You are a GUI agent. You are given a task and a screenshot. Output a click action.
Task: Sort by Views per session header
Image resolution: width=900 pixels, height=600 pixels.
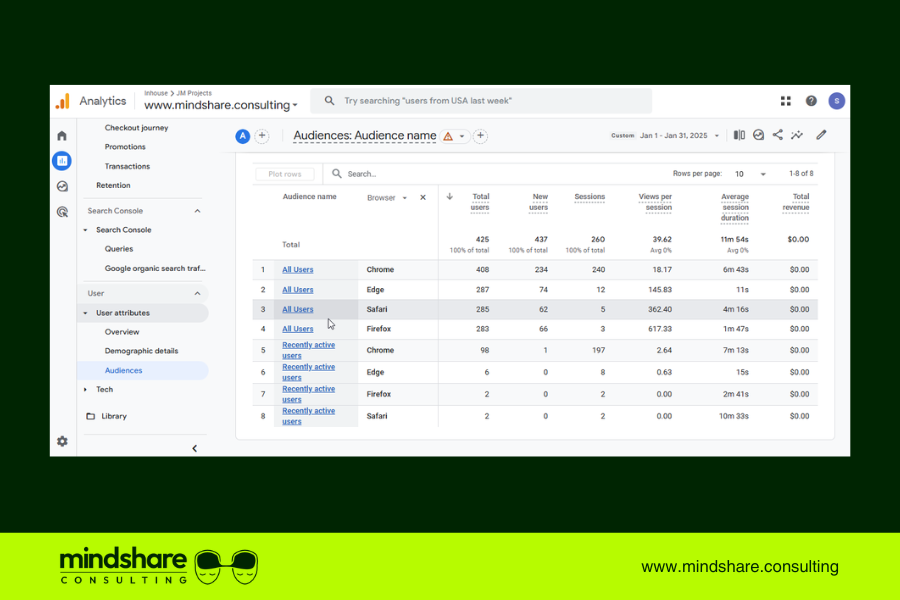[655, 202]
